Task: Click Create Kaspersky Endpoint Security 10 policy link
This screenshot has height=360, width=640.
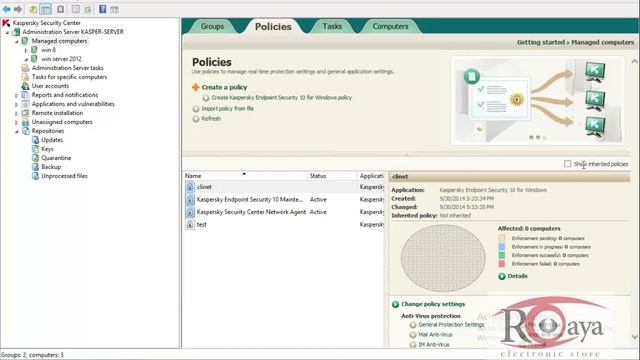Action: (x=281, y=98)
